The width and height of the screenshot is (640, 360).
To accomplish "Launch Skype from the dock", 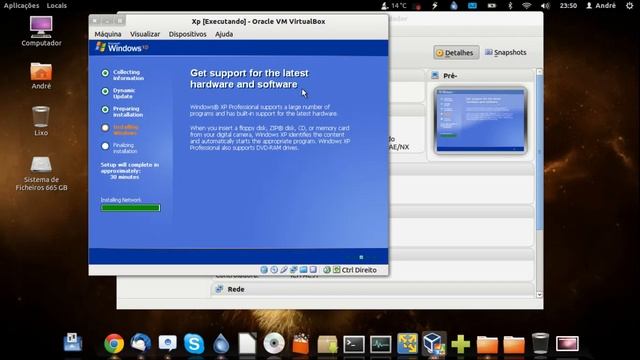I will click(x=194, y=344).
